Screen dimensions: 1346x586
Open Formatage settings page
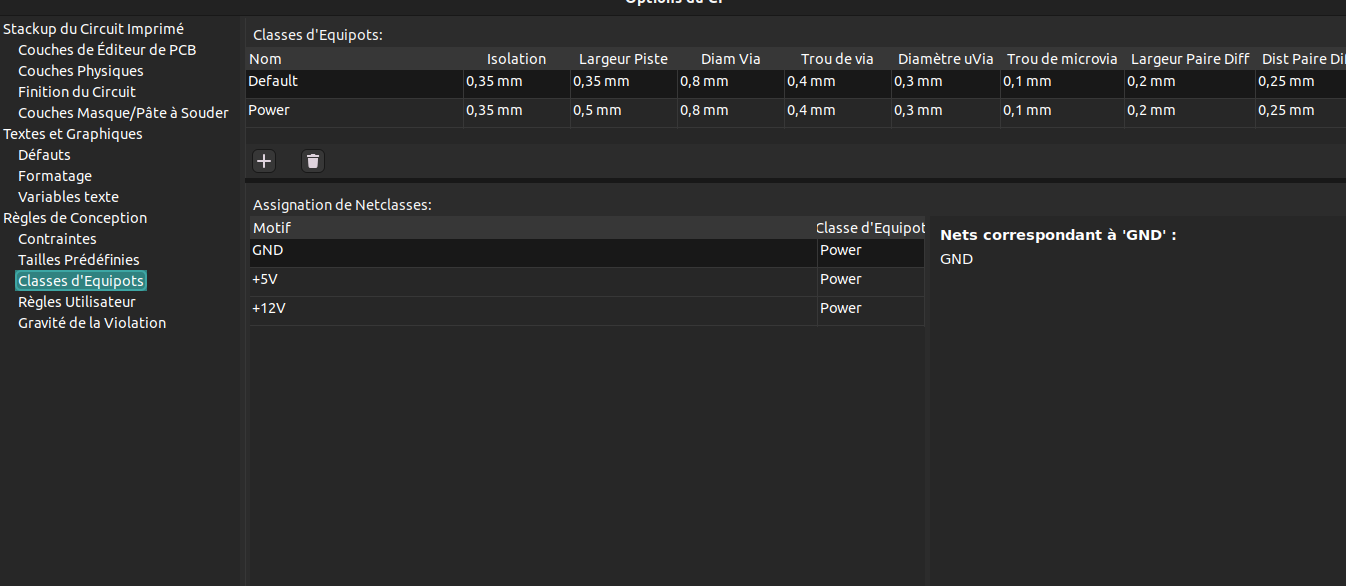tap(55, 176)
